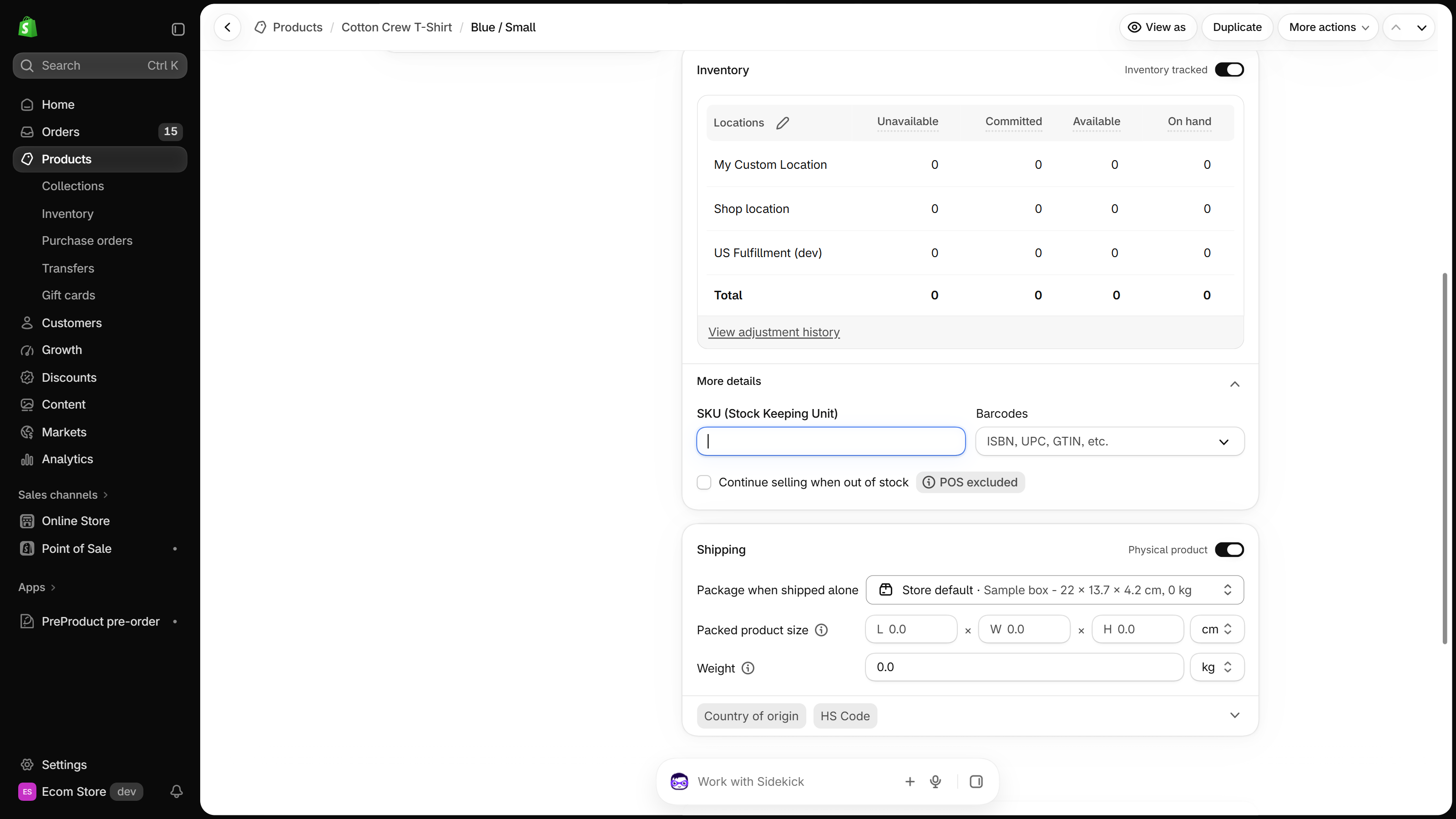Click the packed size Length input
Screen dimensions: 1456x819
(x=911, y=629)
